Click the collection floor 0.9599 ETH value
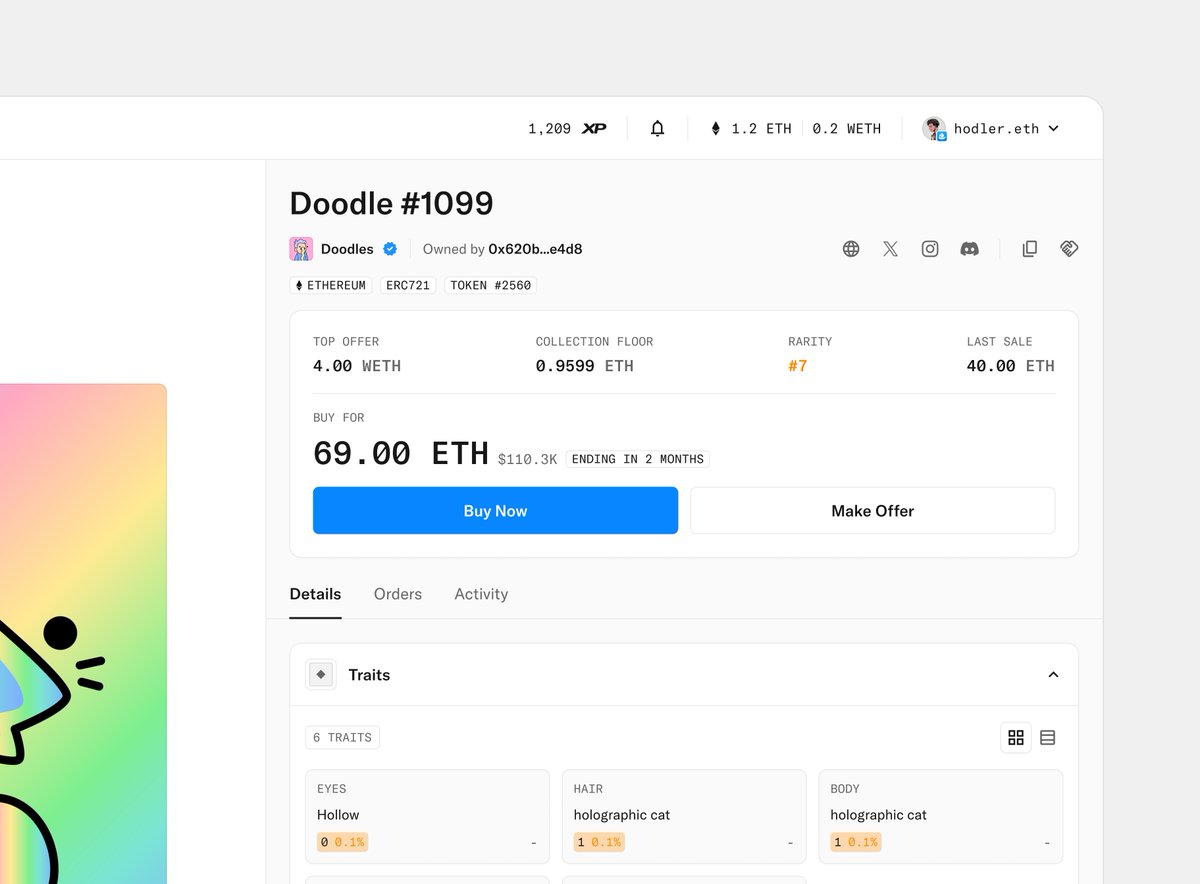Viewport: 1200px width, 884px height. click(x=585, y=366)
